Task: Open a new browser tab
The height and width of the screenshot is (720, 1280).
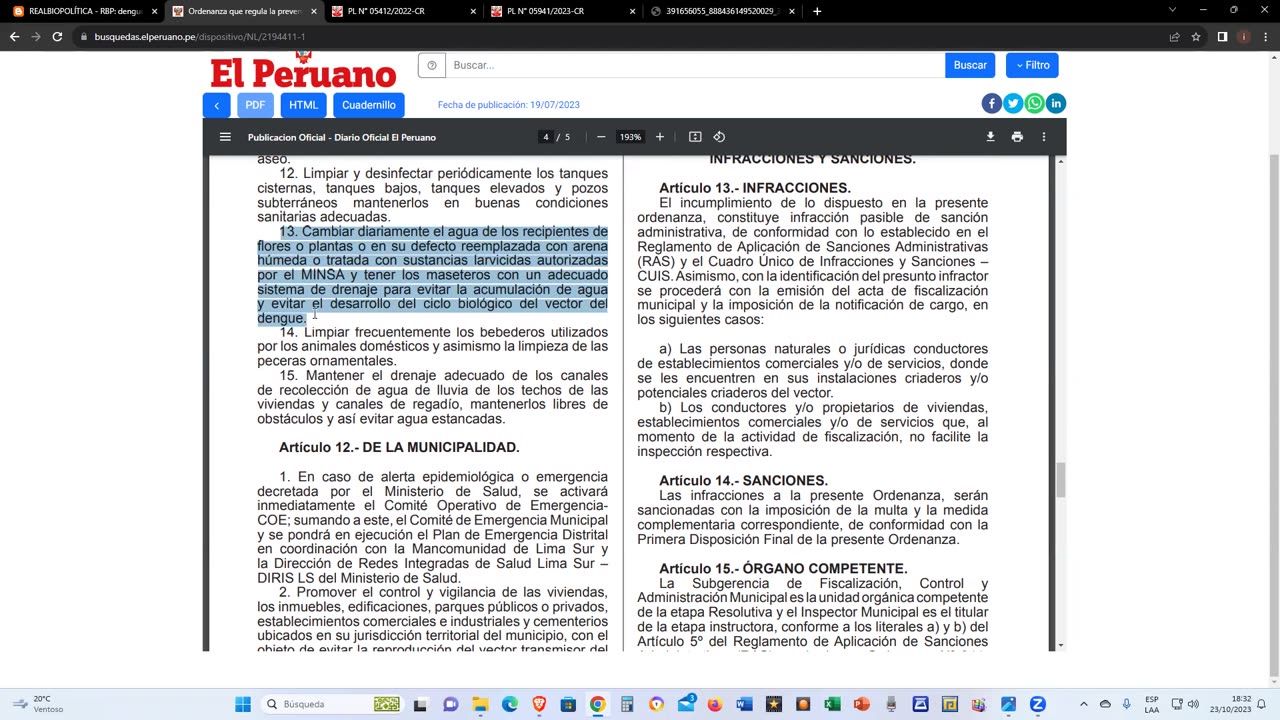Action: pyautogui.click(x=817, y=11)
